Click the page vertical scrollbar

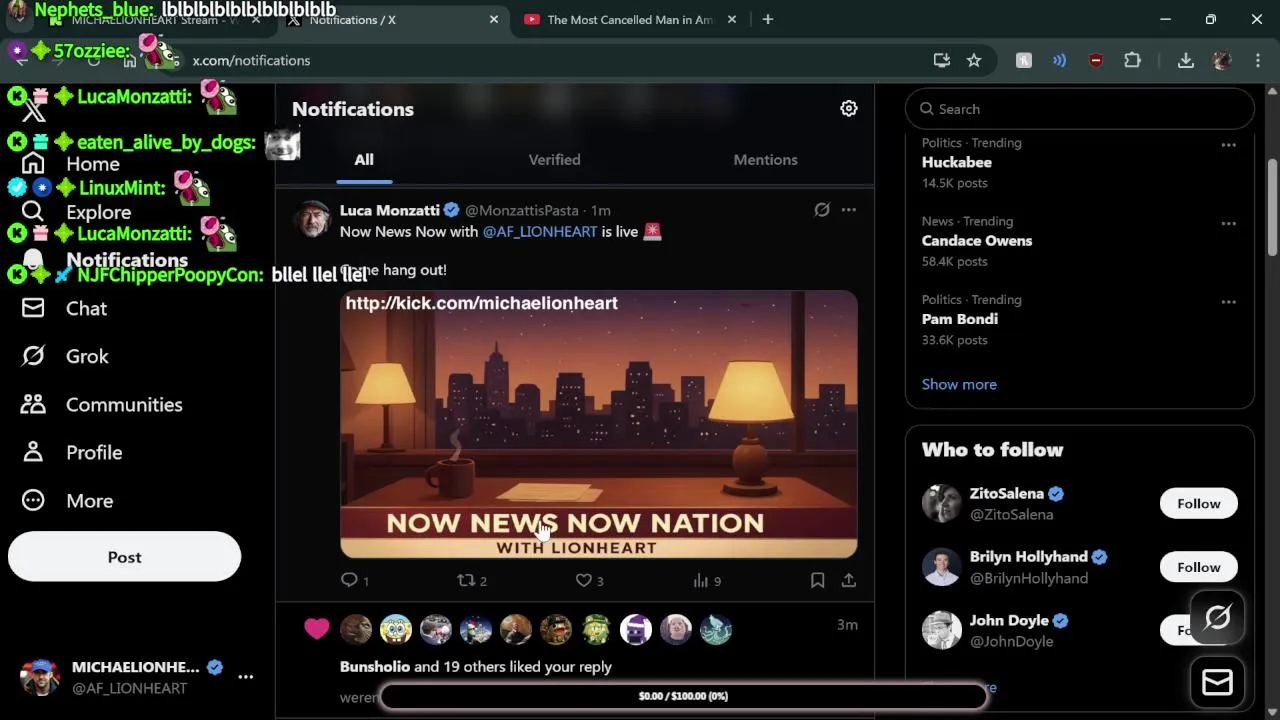pos(1272,207)
